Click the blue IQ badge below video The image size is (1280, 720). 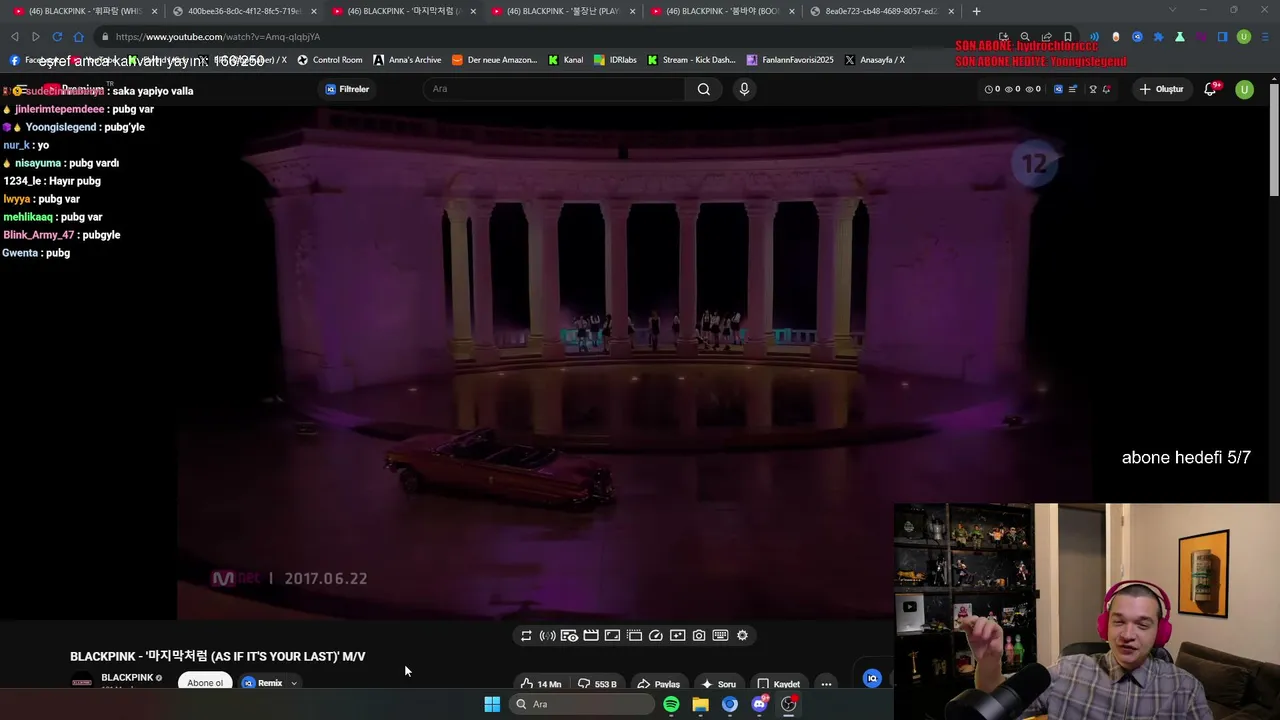point(872,679)
